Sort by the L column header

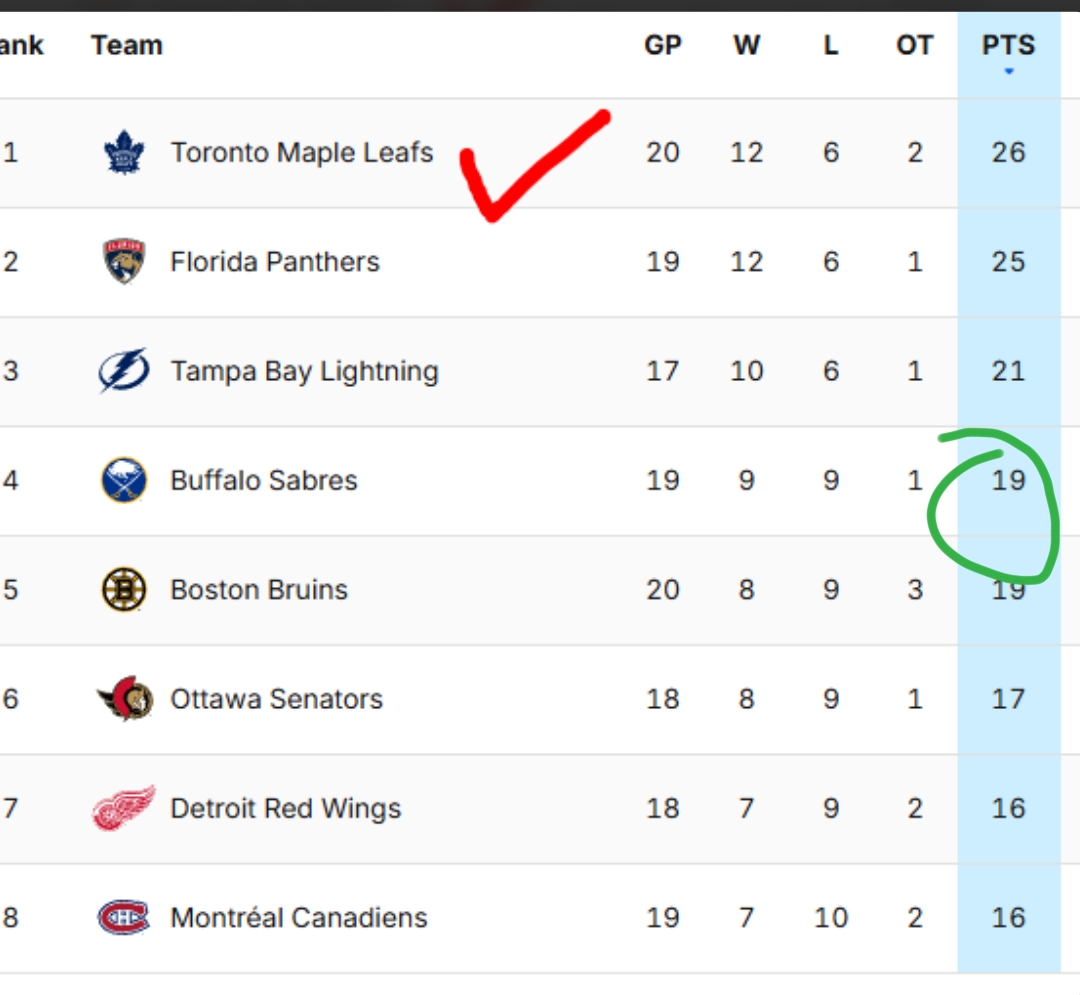point(831,45)
